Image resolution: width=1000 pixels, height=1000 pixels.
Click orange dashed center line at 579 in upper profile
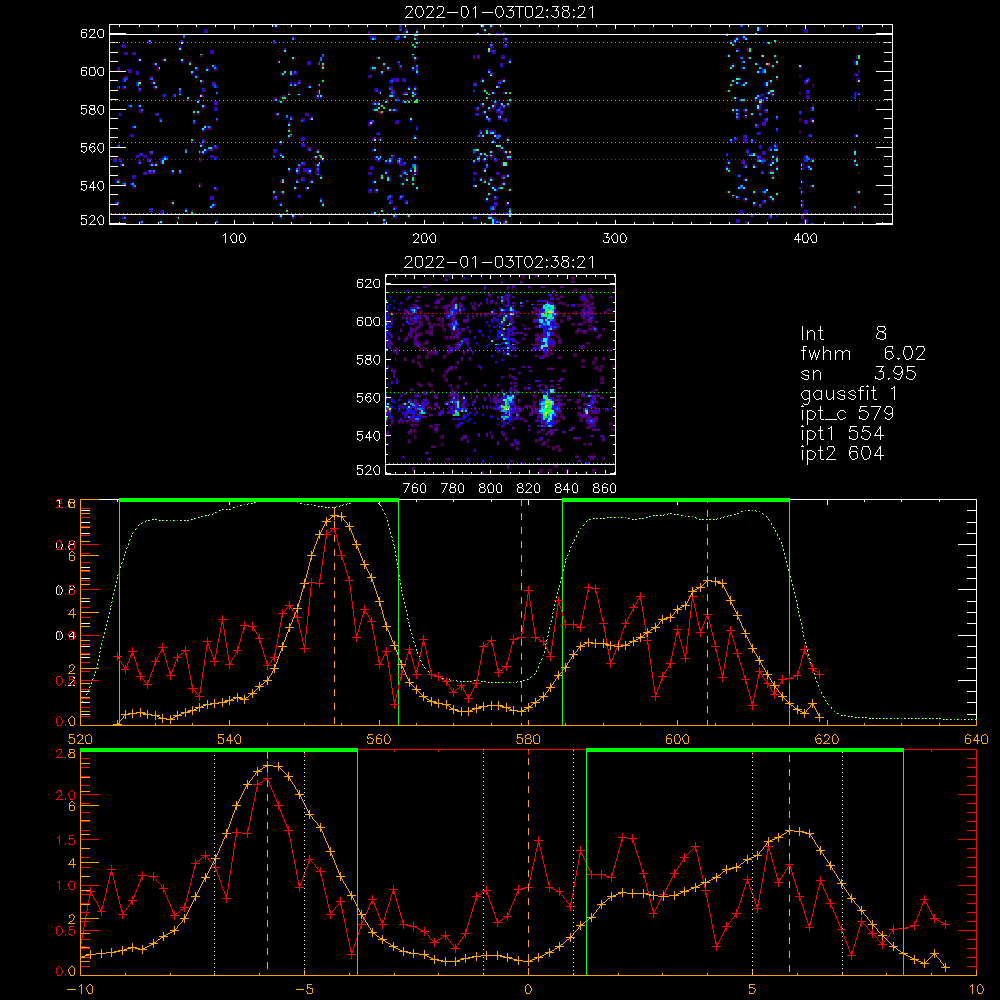tap(521, 612)
